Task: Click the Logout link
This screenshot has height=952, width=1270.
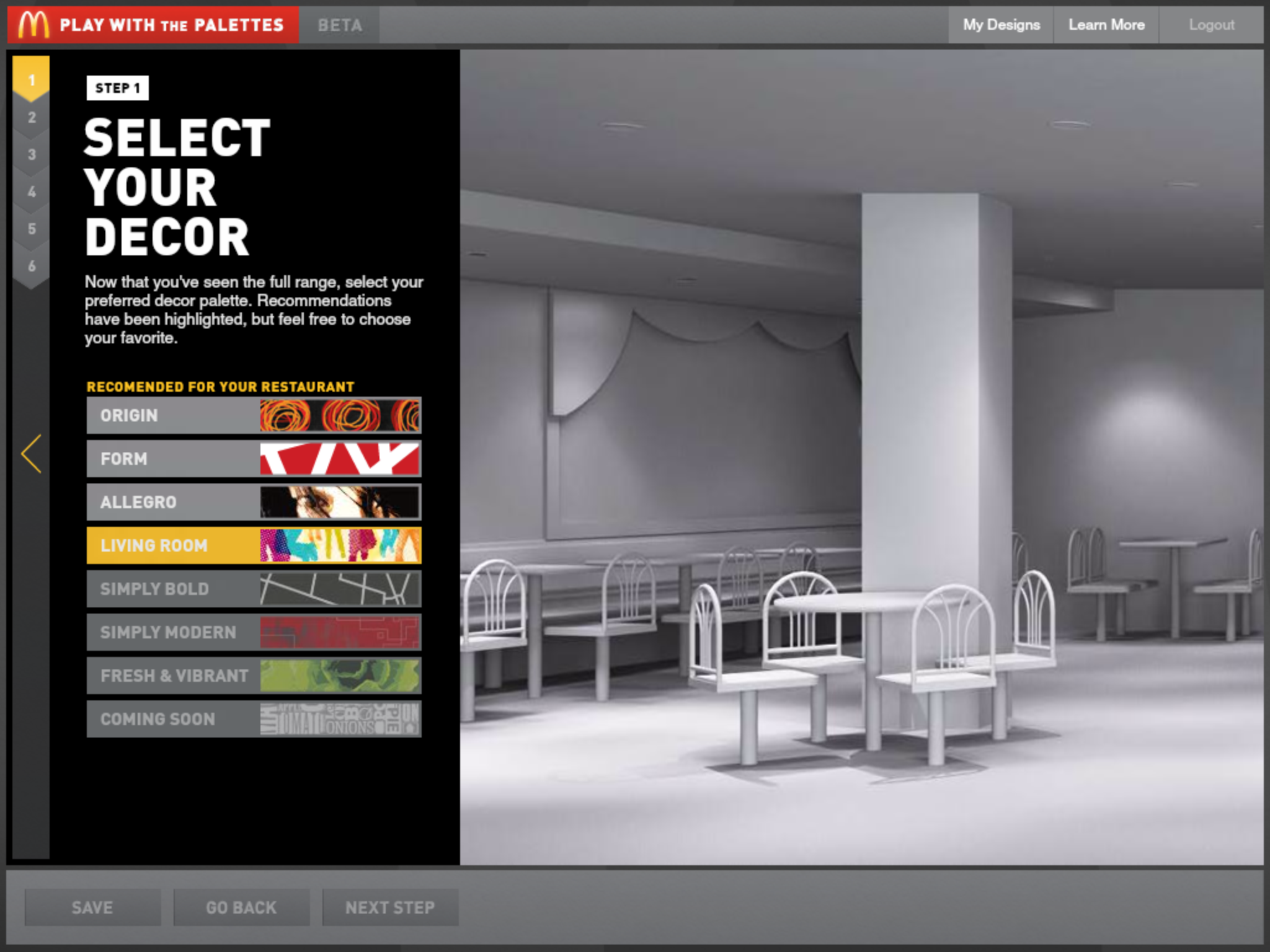Action: pyautogui.click(x=1211, y=25)
